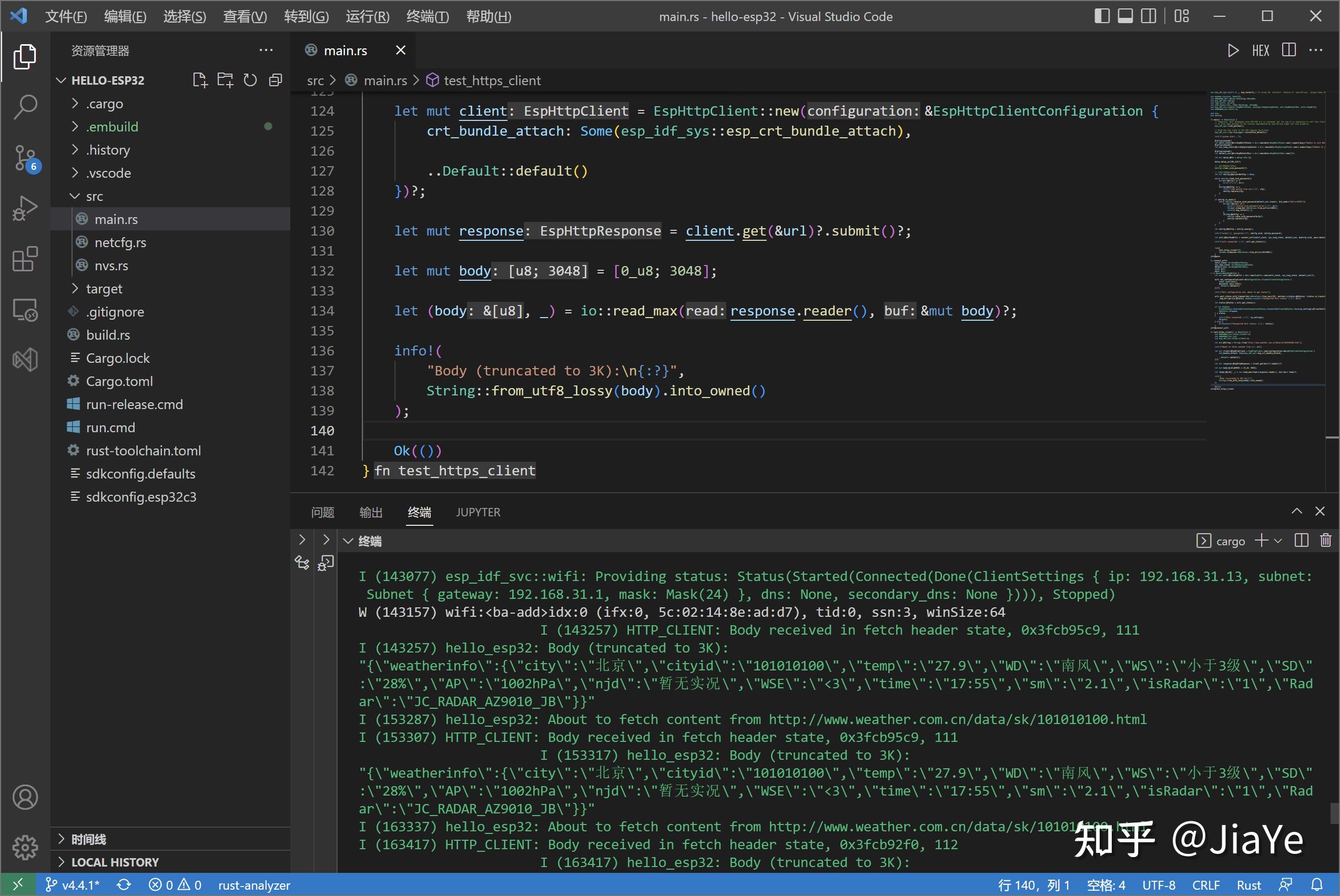Open the Extensions view
This screenshot has width=1340, height=896.
pyautogui.click(x=25, y=259)
